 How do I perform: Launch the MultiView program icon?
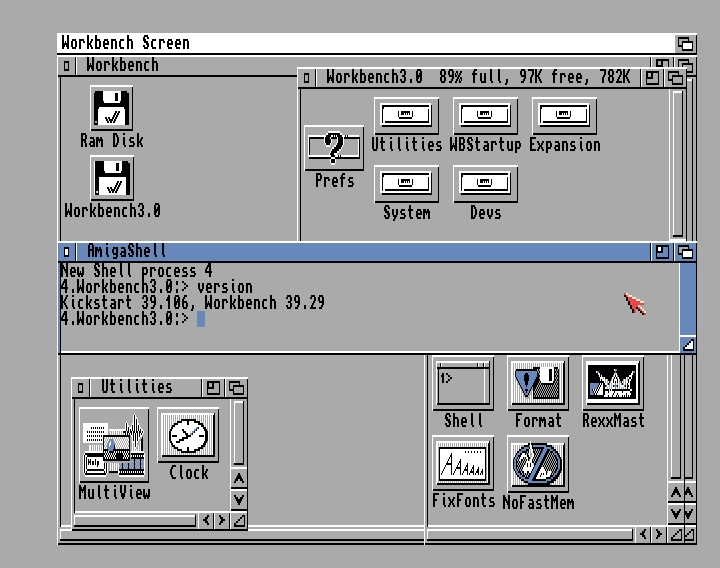[x=114, y=445]
